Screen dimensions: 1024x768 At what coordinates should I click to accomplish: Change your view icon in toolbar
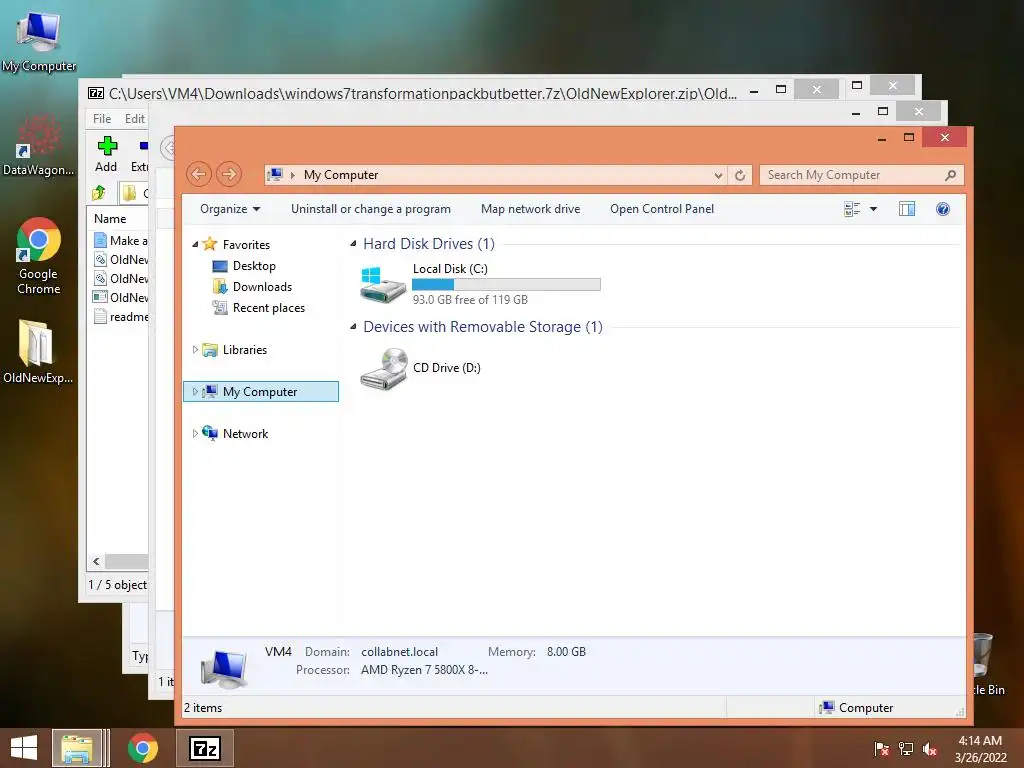click(x=852, y=209)
